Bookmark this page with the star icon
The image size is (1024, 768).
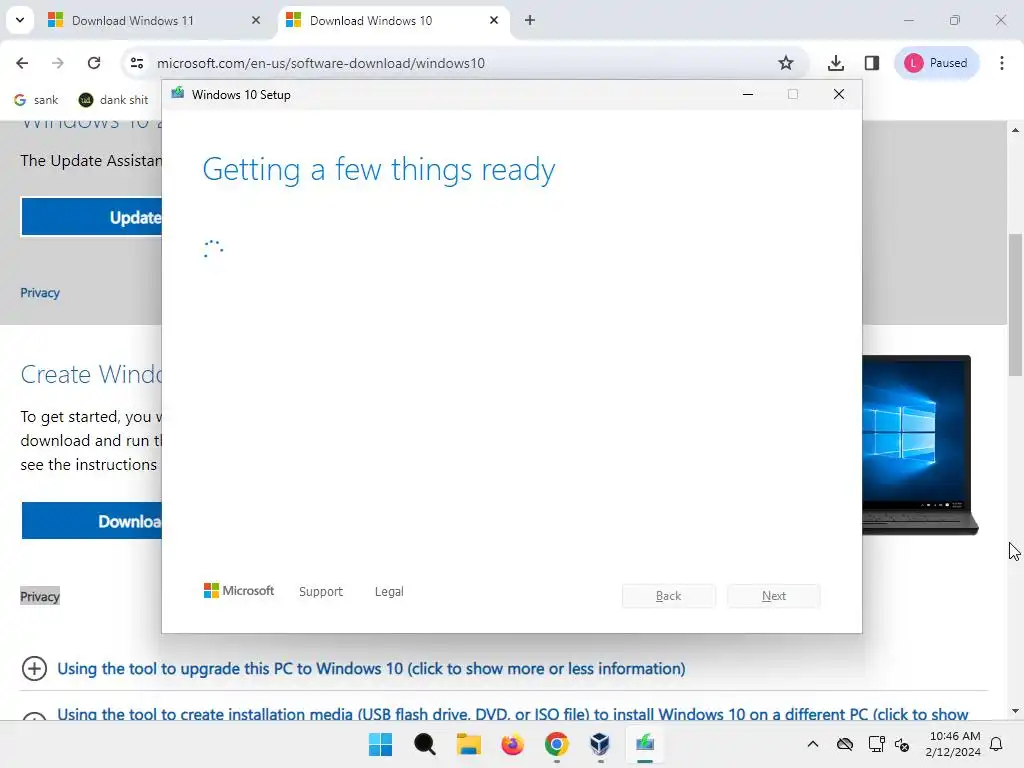tap(786, 63)
